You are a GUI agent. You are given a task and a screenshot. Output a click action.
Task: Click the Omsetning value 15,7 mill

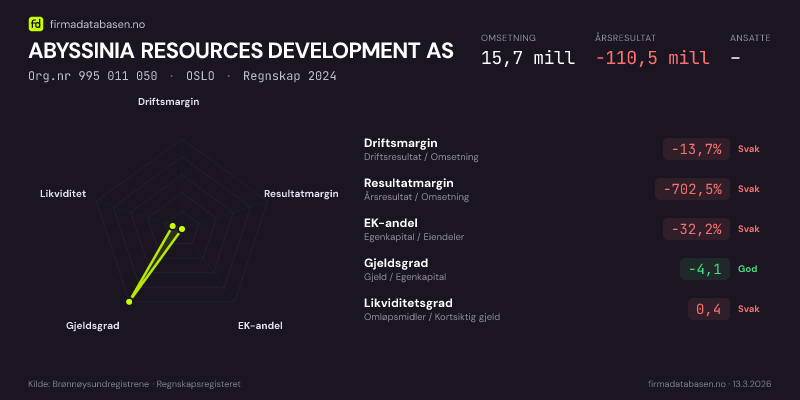point(527,57)
